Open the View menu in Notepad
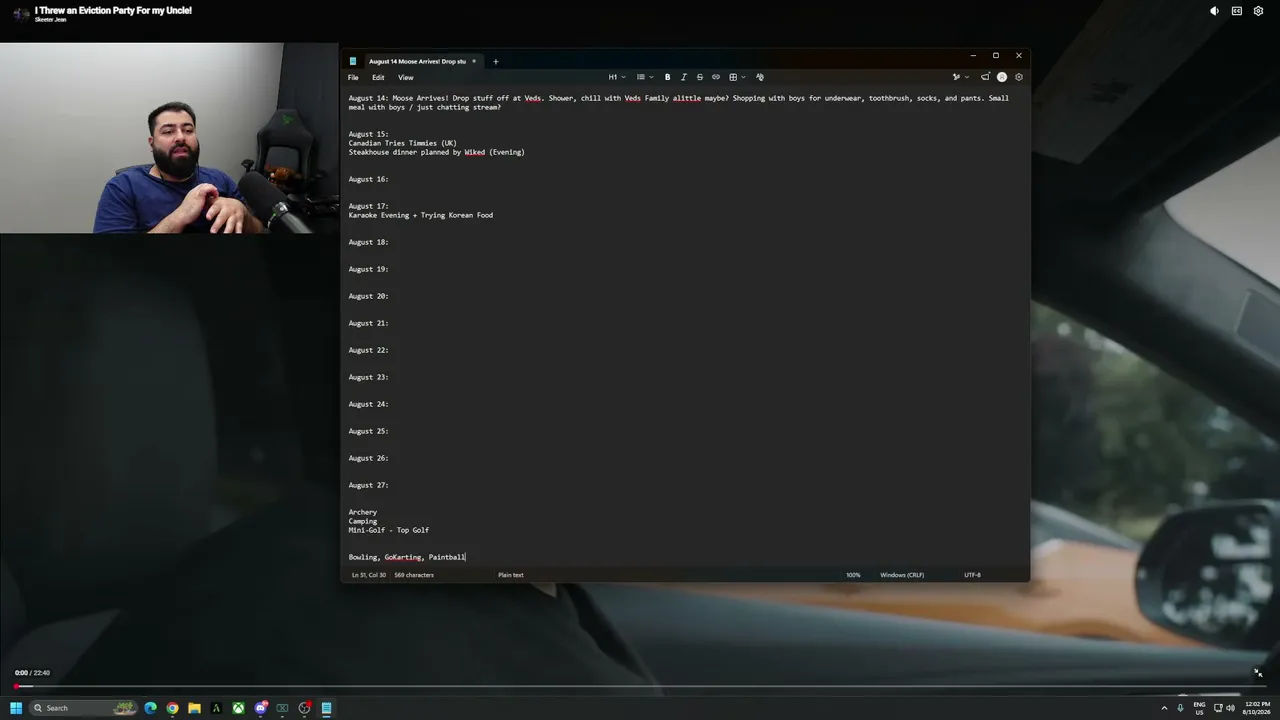The height and width of the screenshot is (720, 1280). (x=405, y=77)
